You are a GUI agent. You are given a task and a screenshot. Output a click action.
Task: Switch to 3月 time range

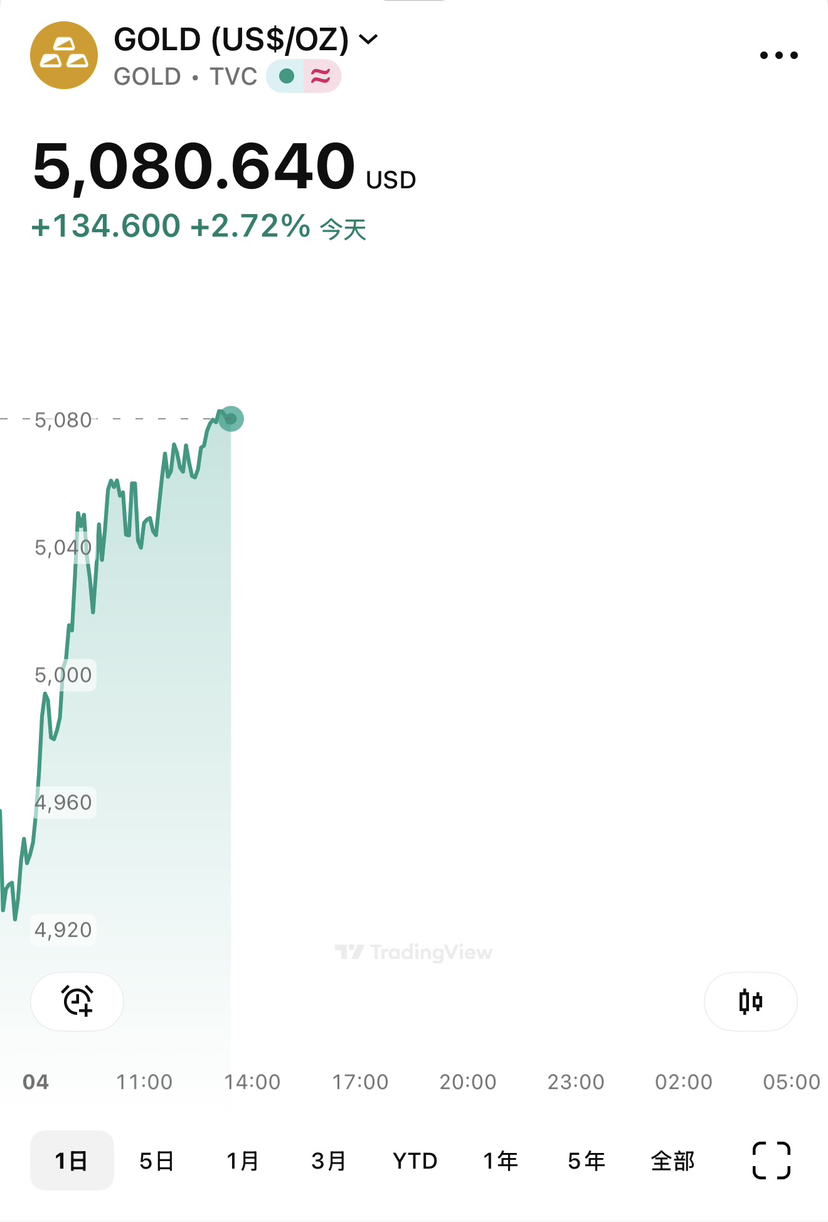click(329, 1161)
